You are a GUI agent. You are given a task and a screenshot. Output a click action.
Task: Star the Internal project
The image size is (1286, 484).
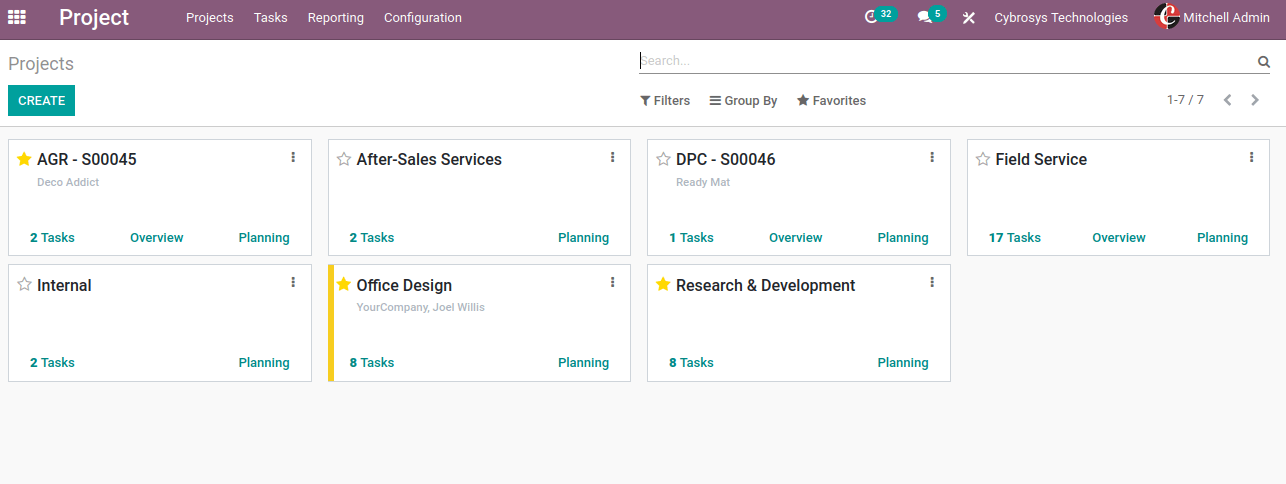point(24,285)
